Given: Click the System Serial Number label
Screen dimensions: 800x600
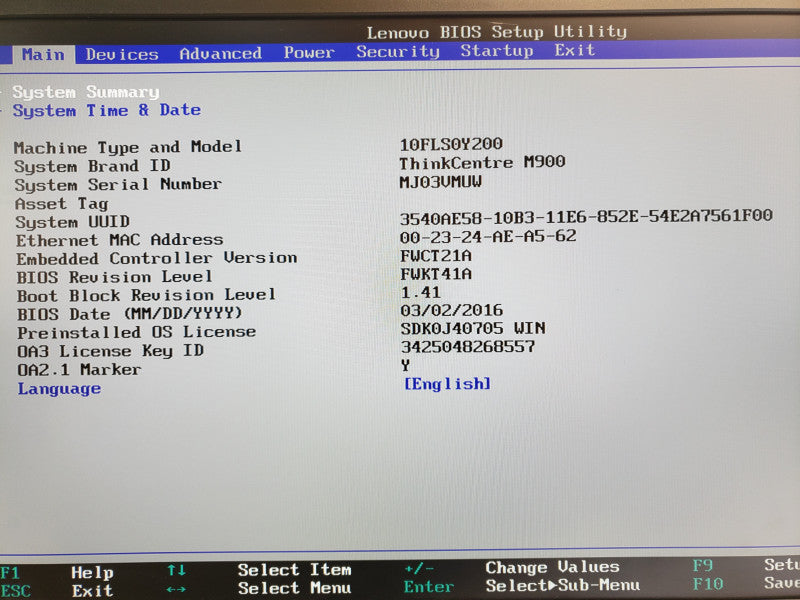Looking at the screenshot, I should tap(118, 184).
